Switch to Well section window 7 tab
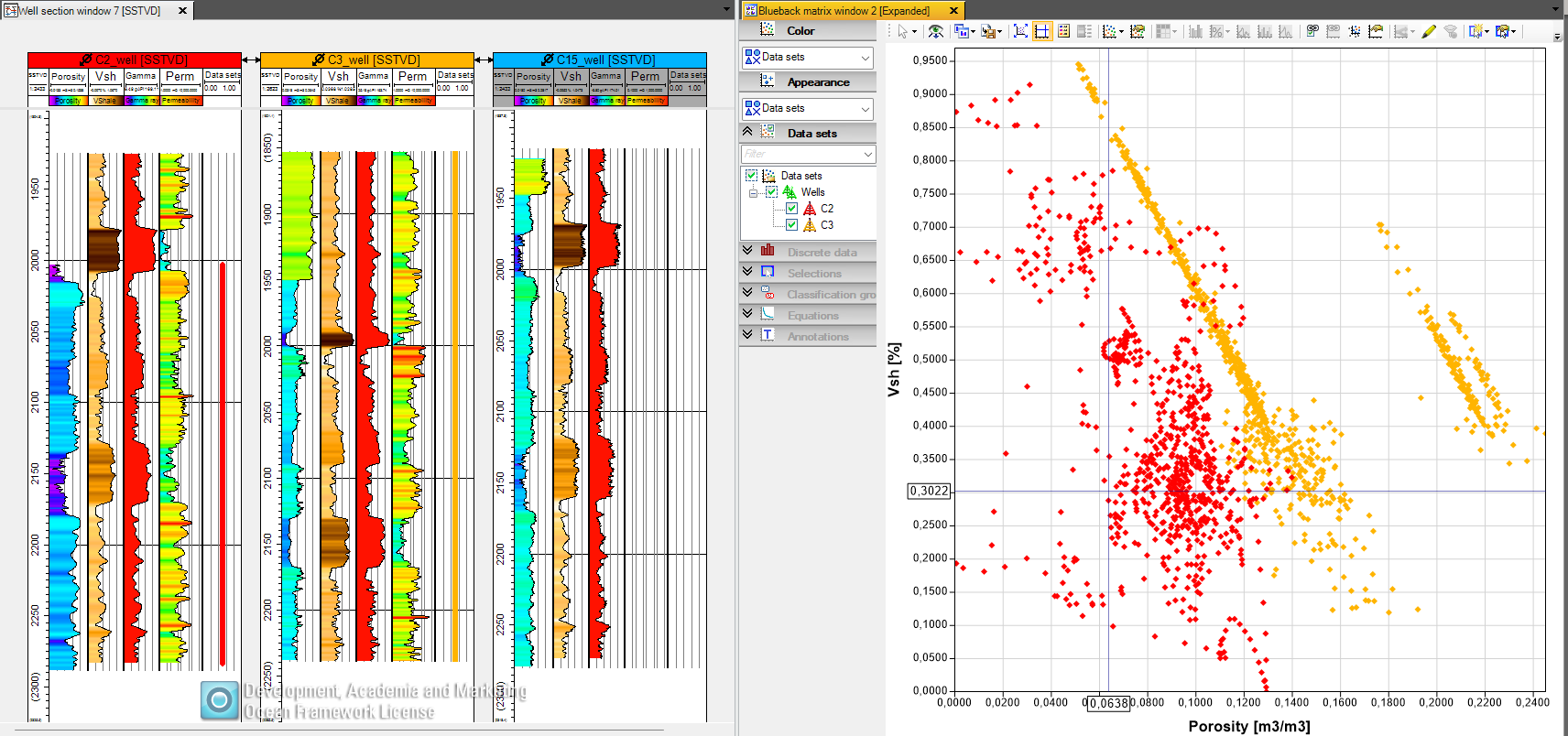The height and width of the screenshot is (736, 1568). tap(88, 11)
